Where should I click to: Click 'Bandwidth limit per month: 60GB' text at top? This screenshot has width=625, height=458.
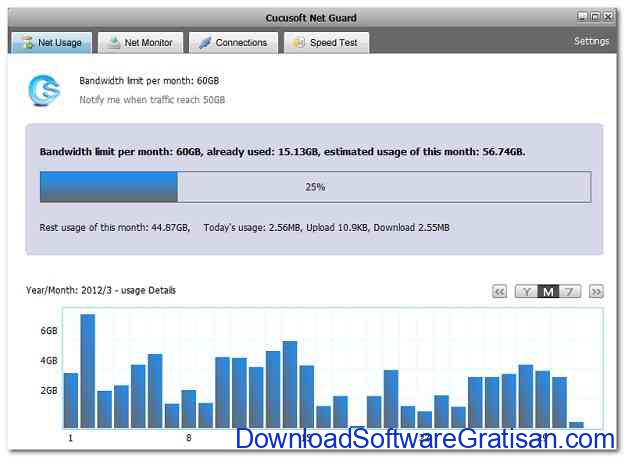coord(149,81)
